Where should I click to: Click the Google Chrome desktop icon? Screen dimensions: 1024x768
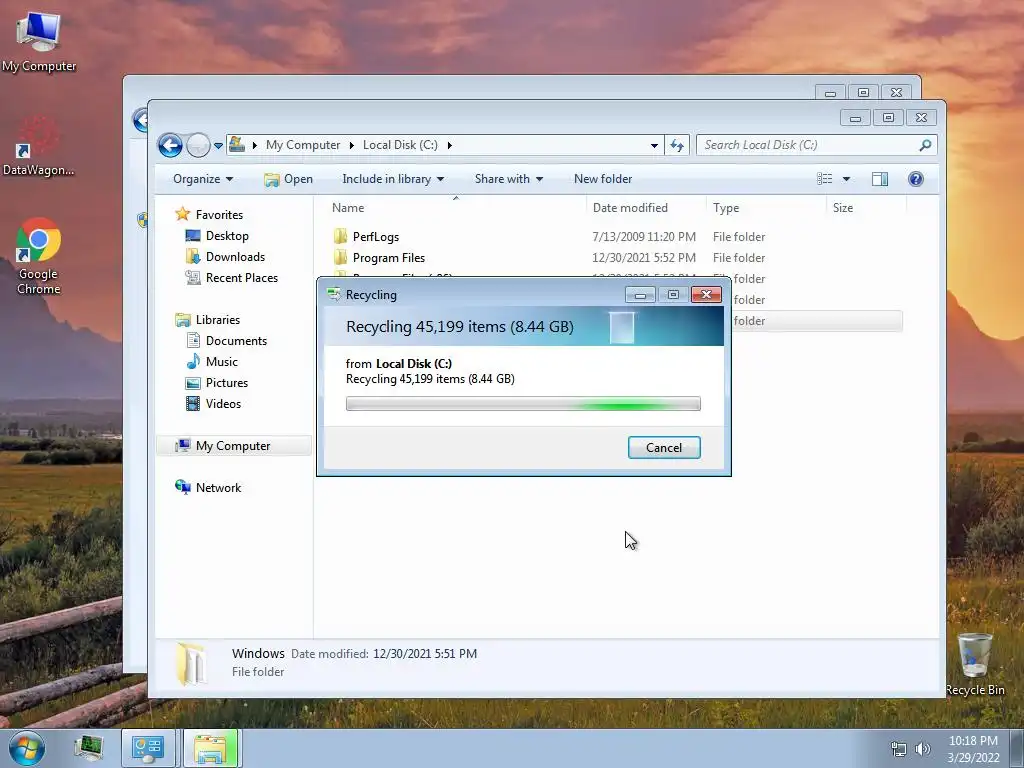click(39, 257)
